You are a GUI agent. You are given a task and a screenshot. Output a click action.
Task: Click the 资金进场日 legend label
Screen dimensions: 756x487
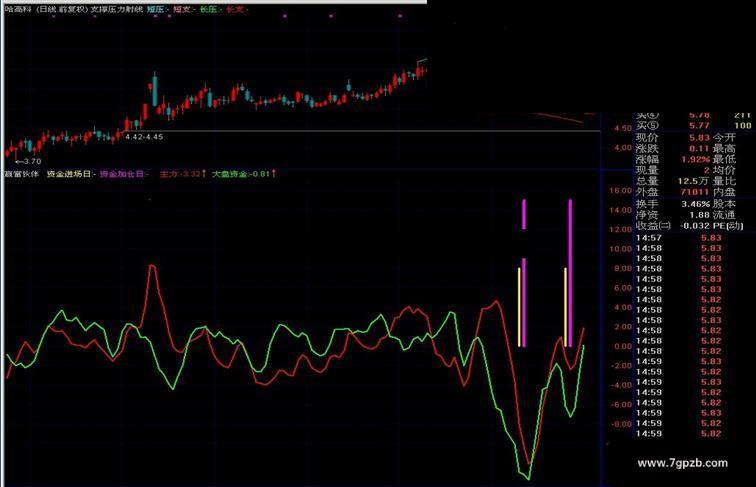tap(69, 174)
